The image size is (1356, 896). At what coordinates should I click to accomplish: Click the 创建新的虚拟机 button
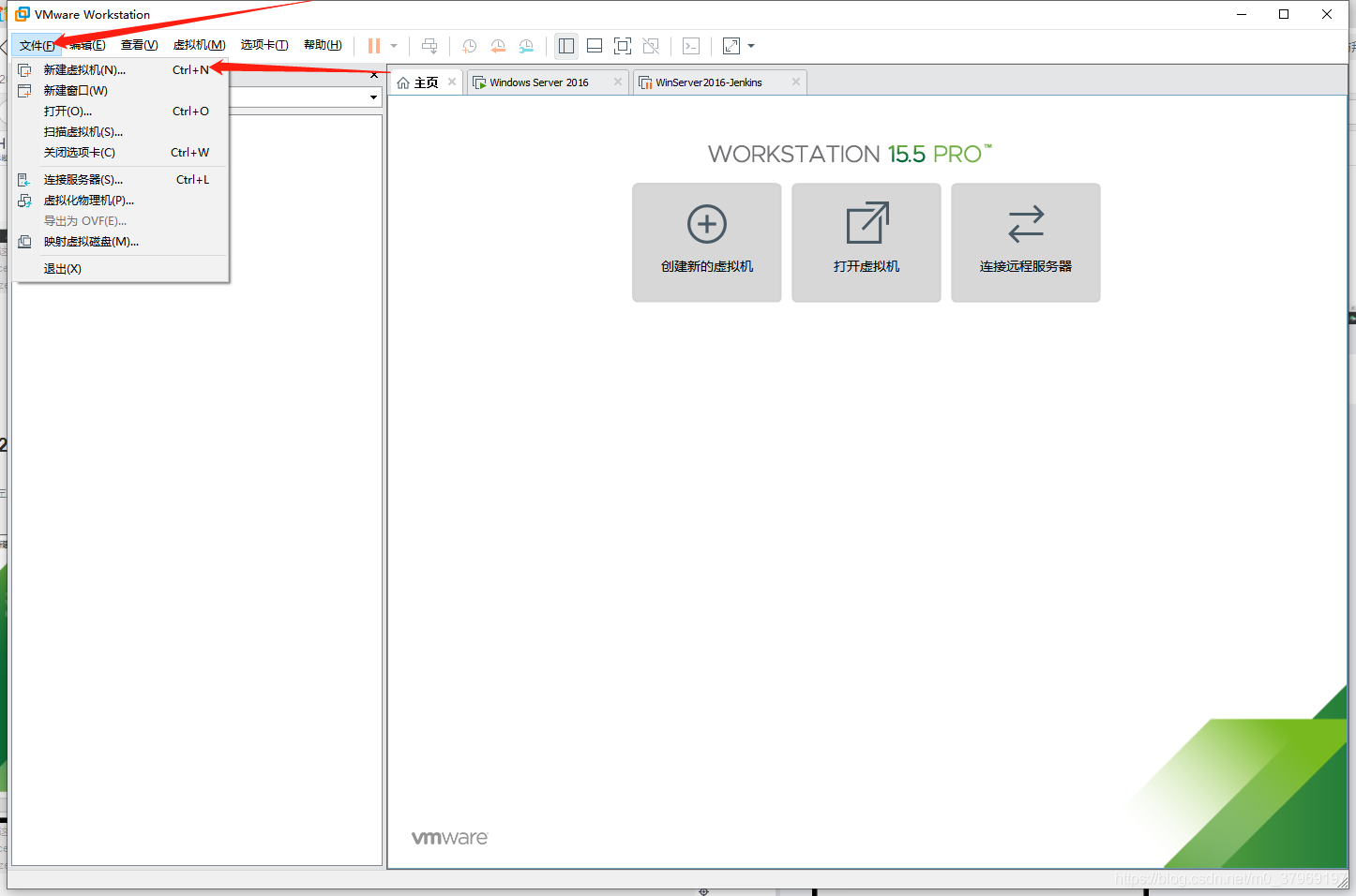pyautogui.click(x=707, y=243)
